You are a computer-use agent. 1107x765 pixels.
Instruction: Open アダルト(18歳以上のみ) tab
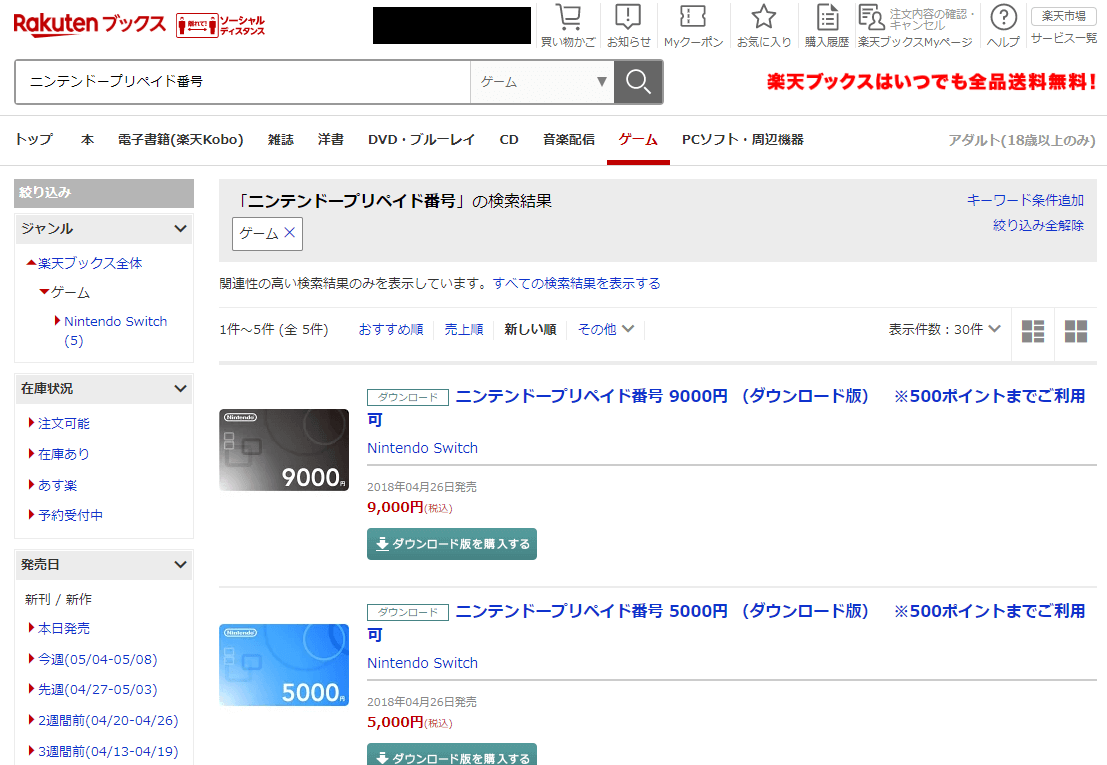click(1022, 140)
